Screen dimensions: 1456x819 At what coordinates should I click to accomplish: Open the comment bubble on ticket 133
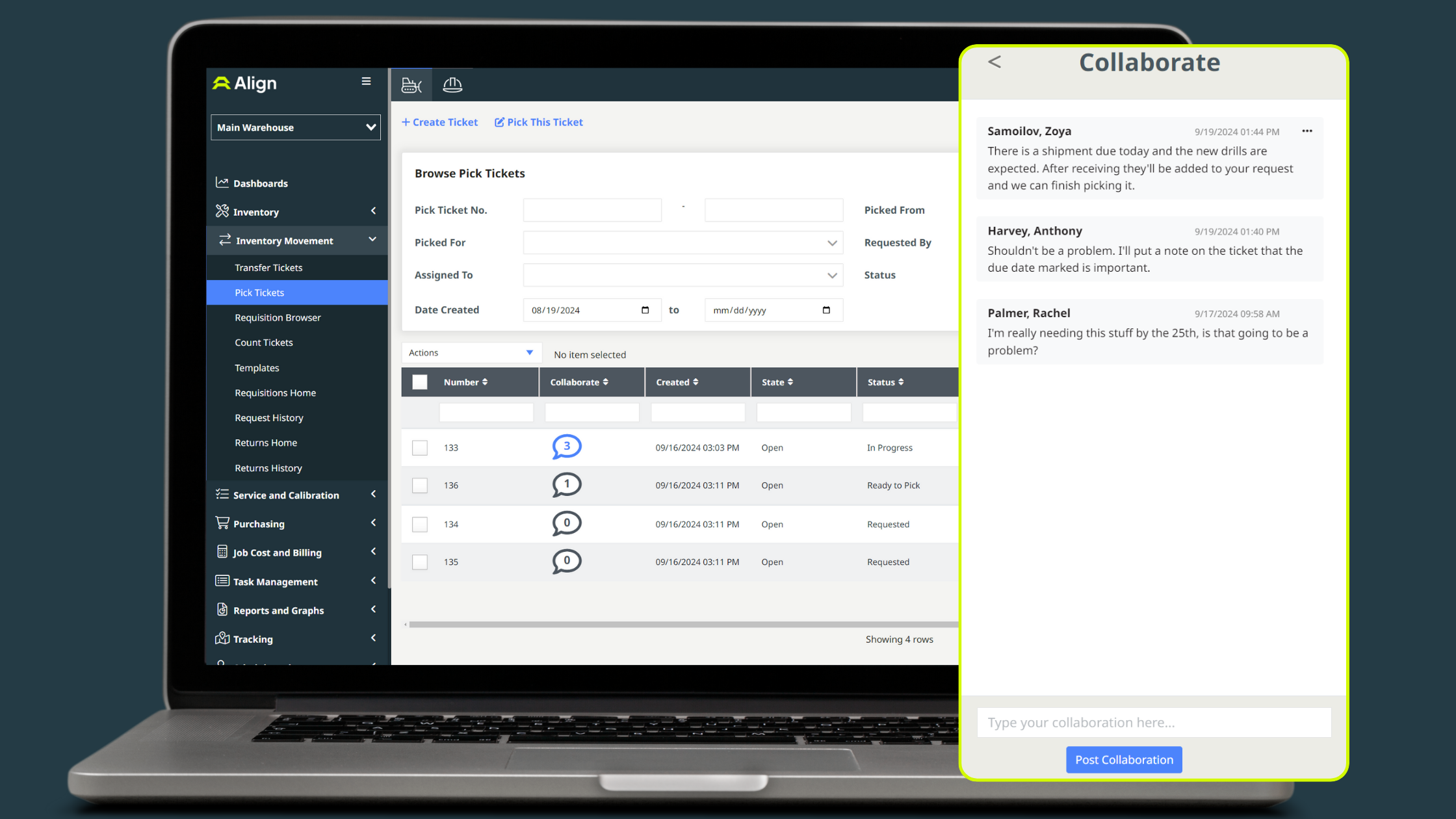[x=566, y=447]
